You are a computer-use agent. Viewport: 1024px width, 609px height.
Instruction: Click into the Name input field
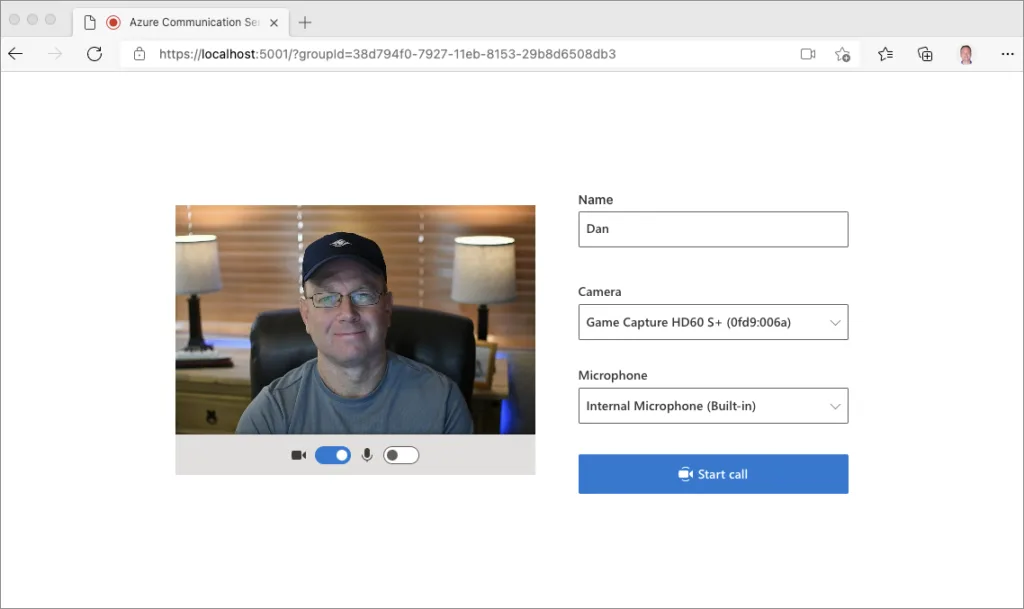(x=713, y=229)
